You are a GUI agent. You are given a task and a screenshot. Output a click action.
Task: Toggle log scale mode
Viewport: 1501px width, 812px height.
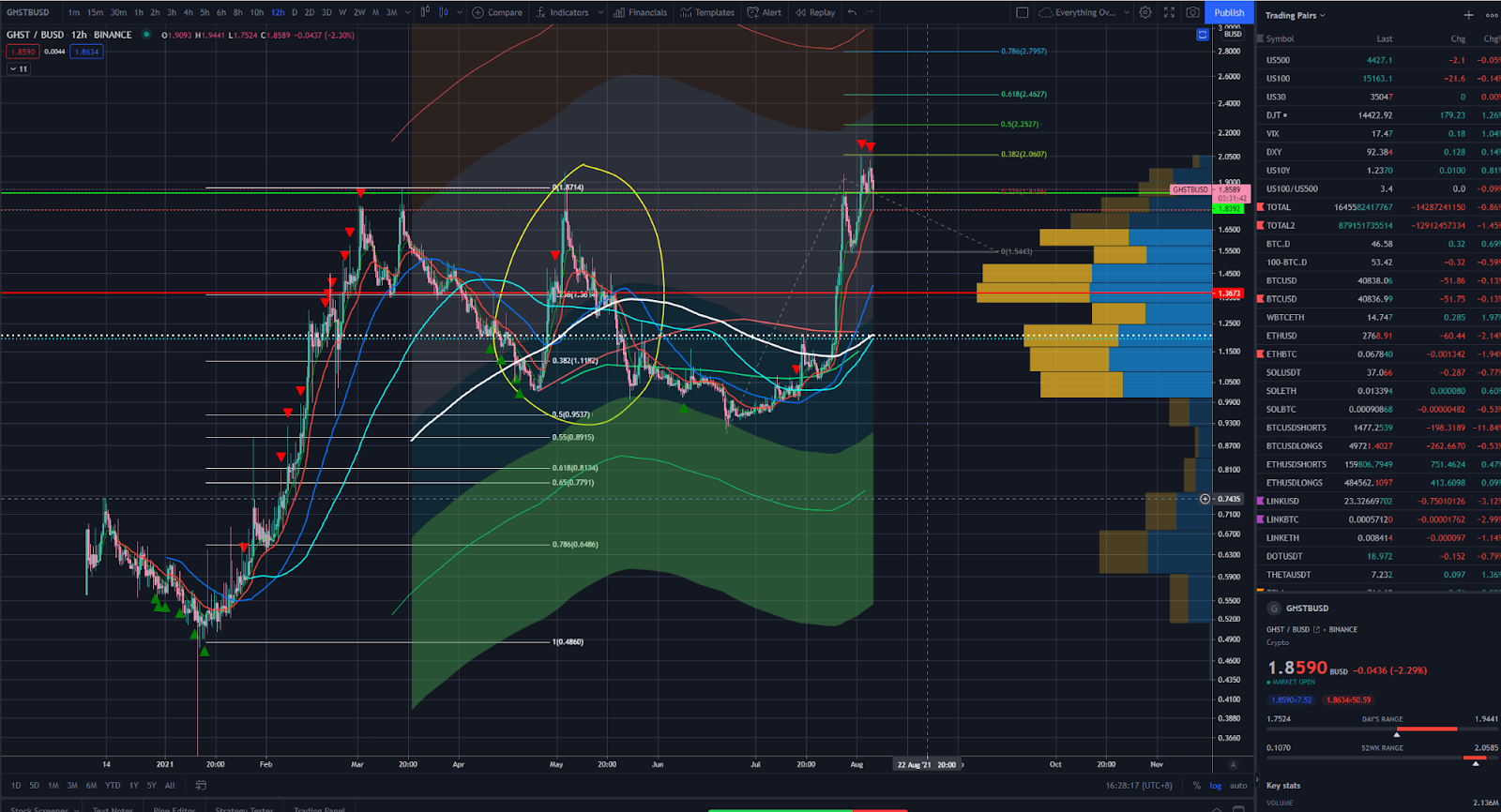[x=1216, y=786]
